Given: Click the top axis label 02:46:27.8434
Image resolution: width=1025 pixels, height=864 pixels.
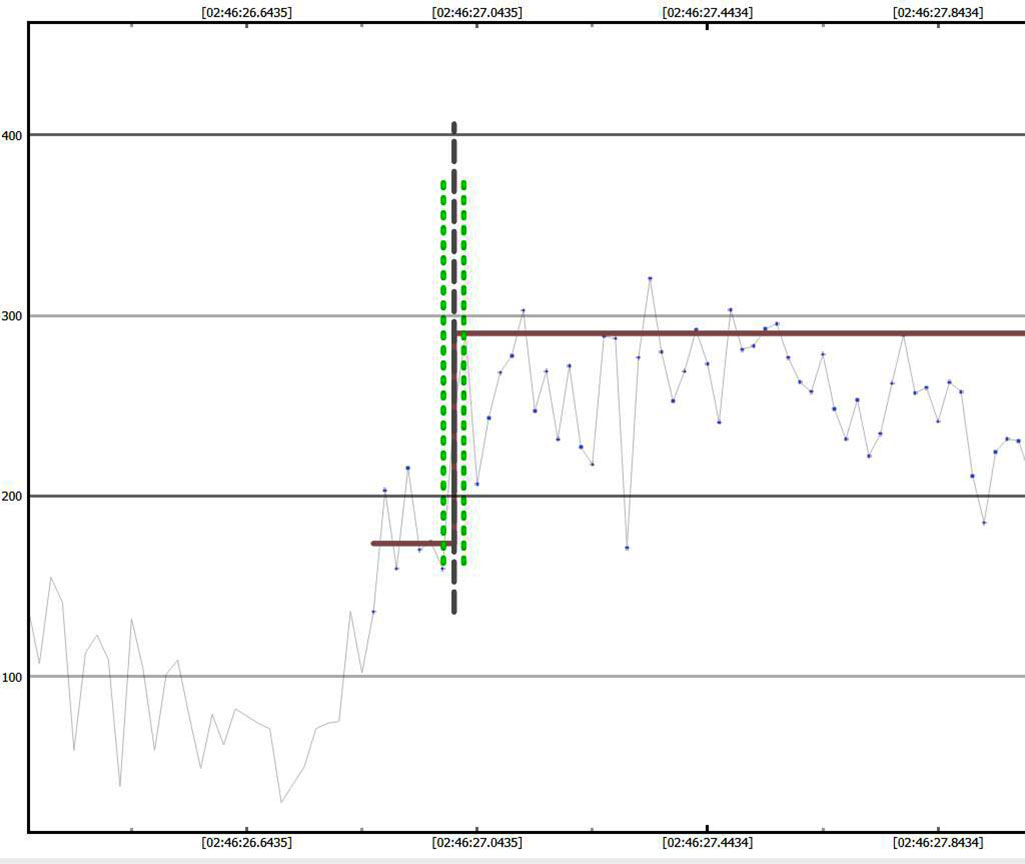Looking at the screenshot, I should click(938, 13).
